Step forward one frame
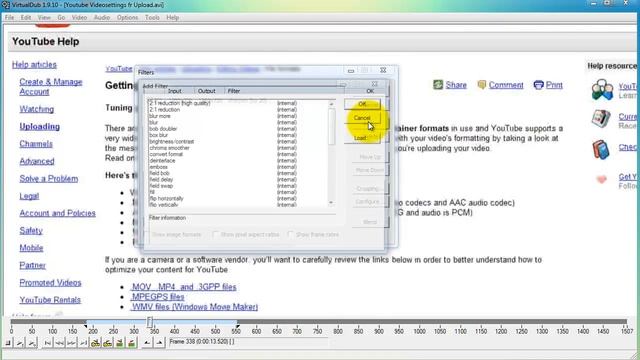Viewport: 640px width, 360px height. 71,343
